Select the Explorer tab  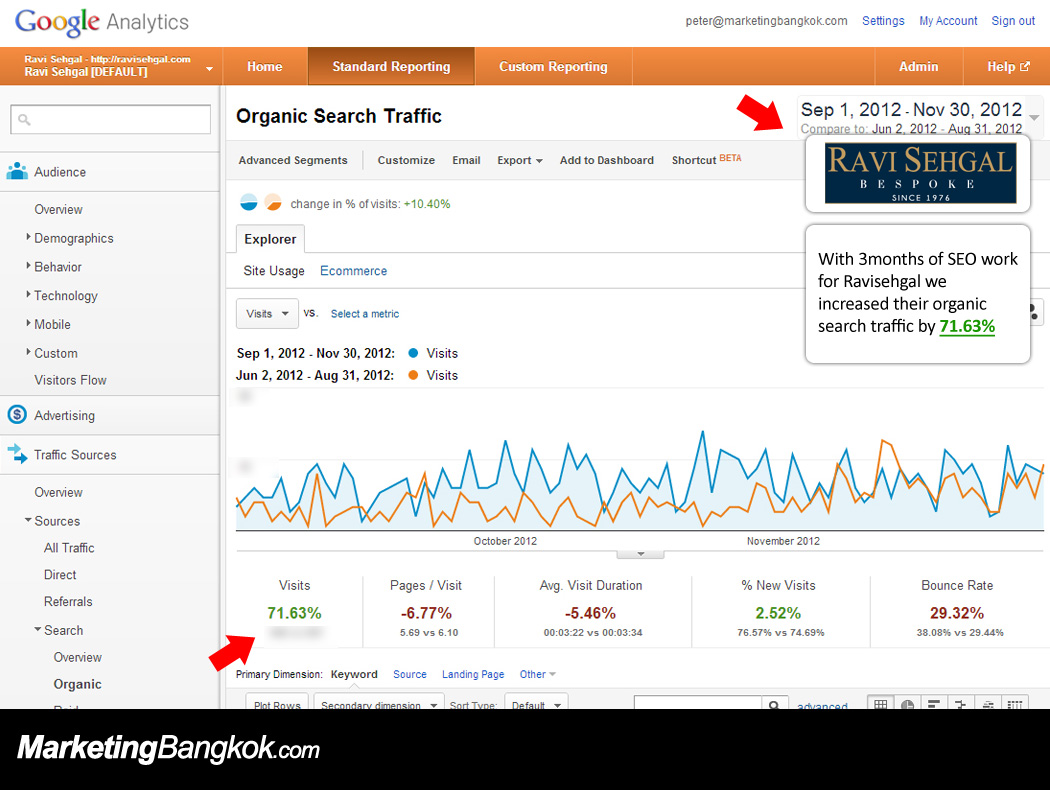[271, 239]
